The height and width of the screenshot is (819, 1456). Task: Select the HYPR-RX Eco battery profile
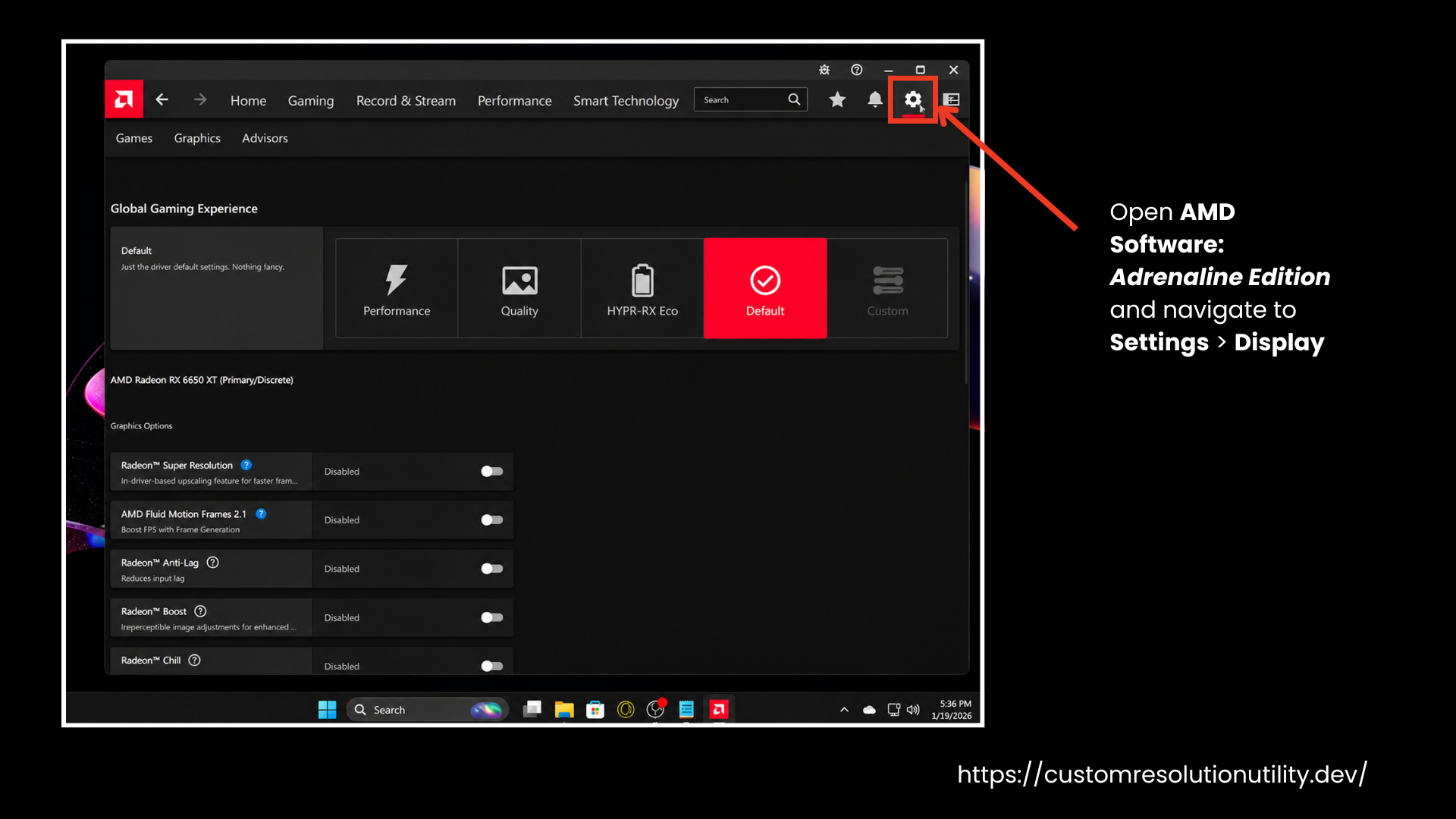click(642, 288)
